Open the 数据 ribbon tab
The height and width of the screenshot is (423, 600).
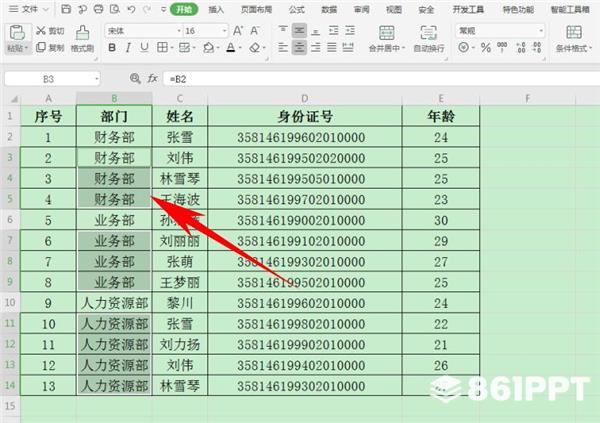(x=329, y=10)
